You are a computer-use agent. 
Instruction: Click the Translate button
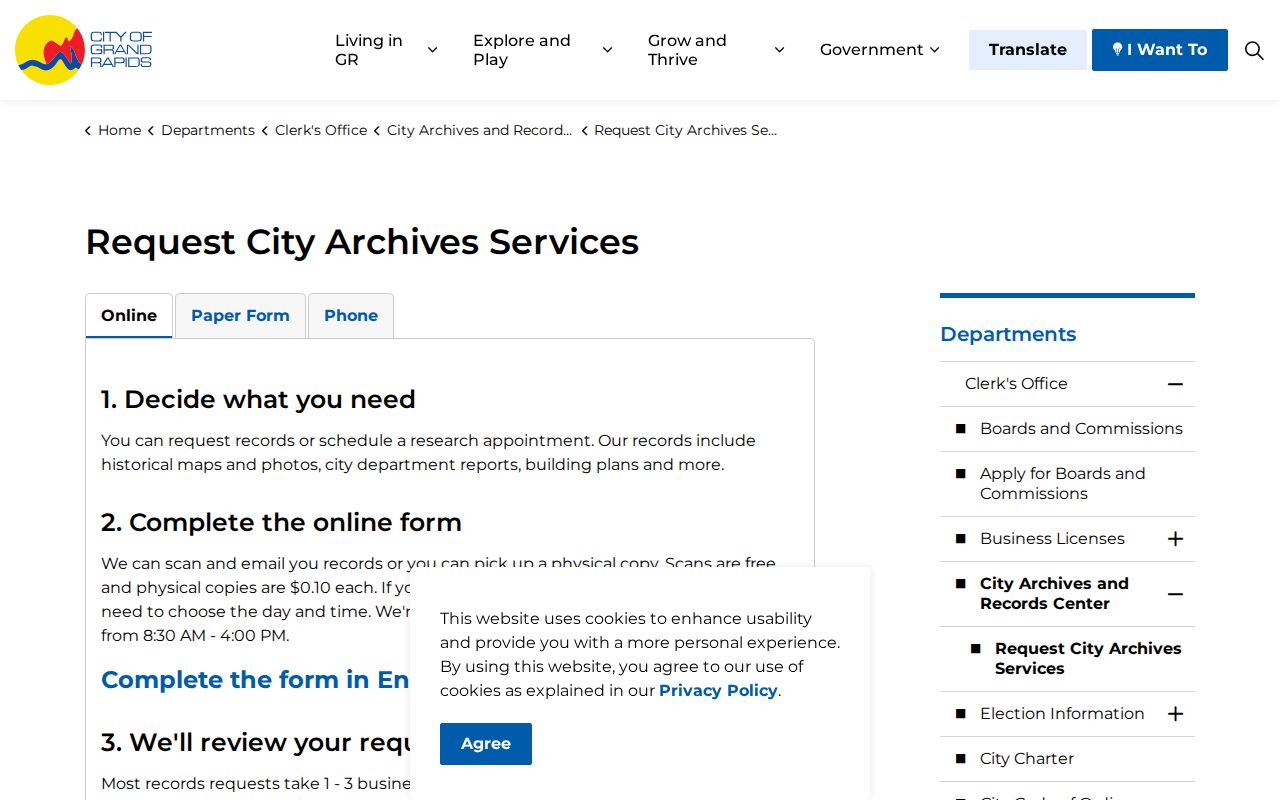click(x=1027, y=50)
